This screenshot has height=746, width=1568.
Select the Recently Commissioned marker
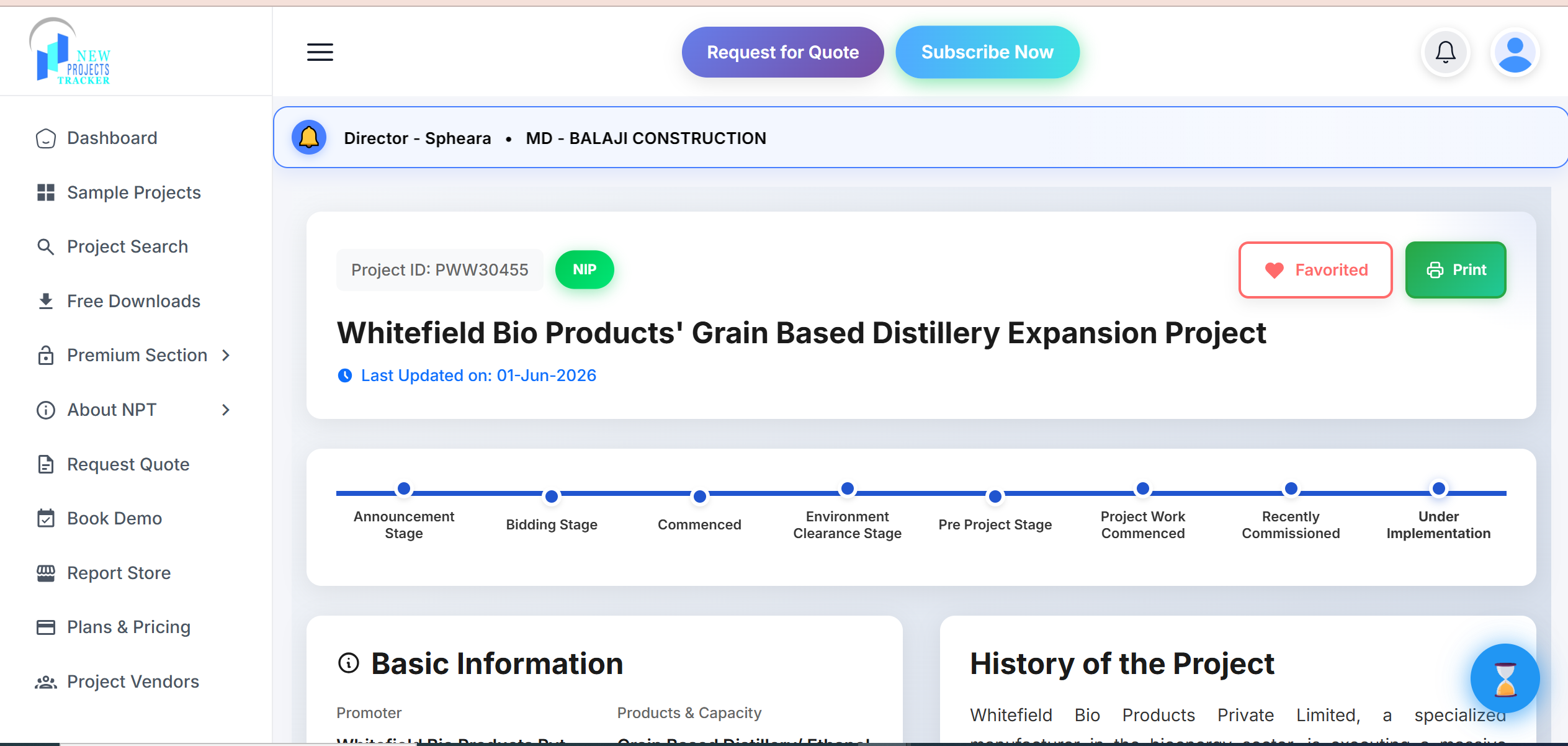pyautogui.click(x=1291, y=489)
